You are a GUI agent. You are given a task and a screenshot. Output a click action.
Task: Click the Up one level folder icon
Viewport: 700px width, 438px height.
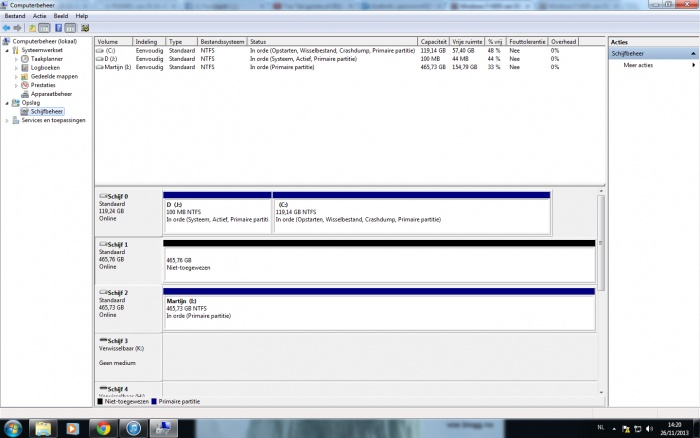click(x=32, y=28)
